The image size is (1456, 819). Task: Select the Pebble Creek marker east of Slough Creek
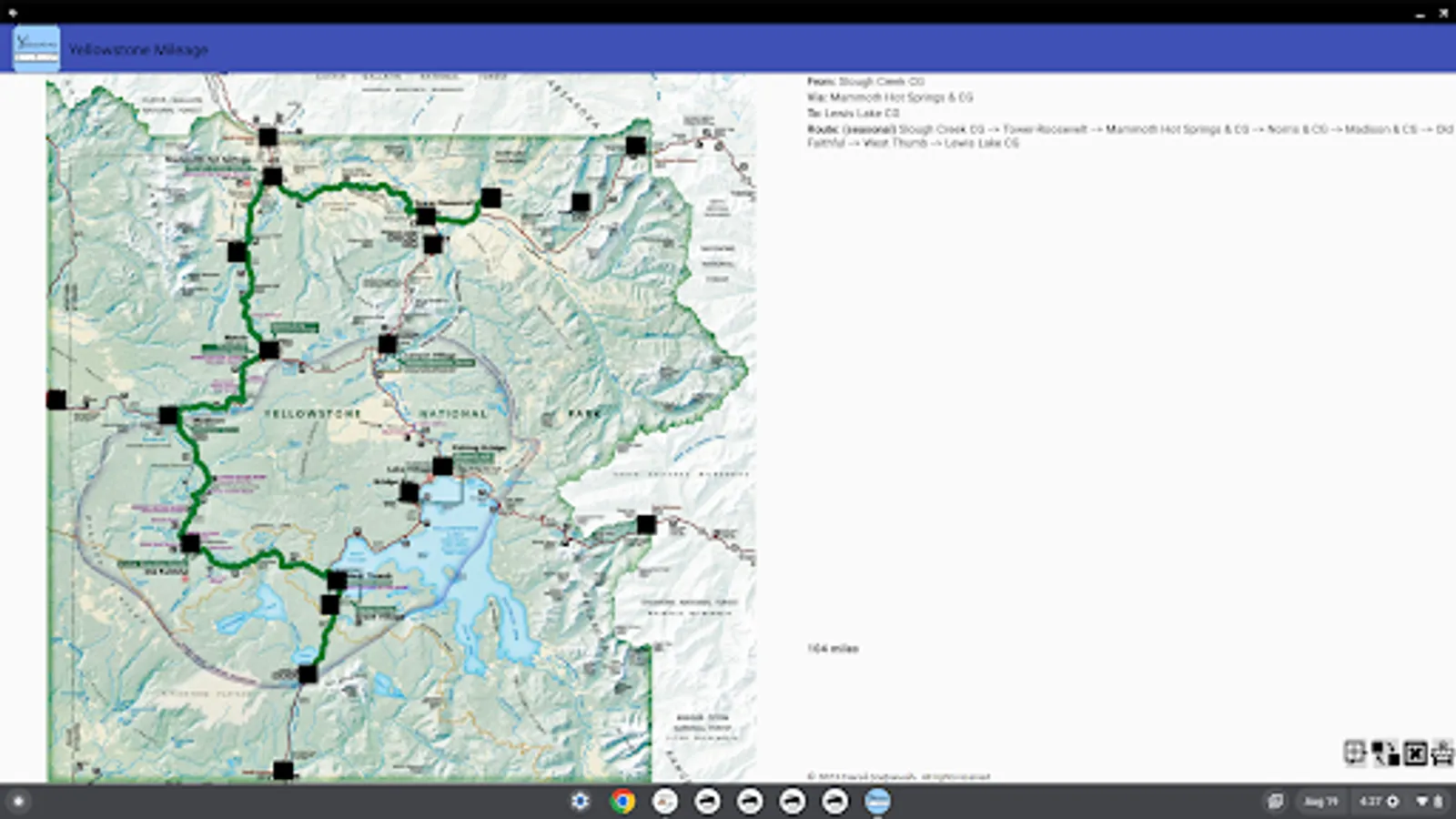581,202
